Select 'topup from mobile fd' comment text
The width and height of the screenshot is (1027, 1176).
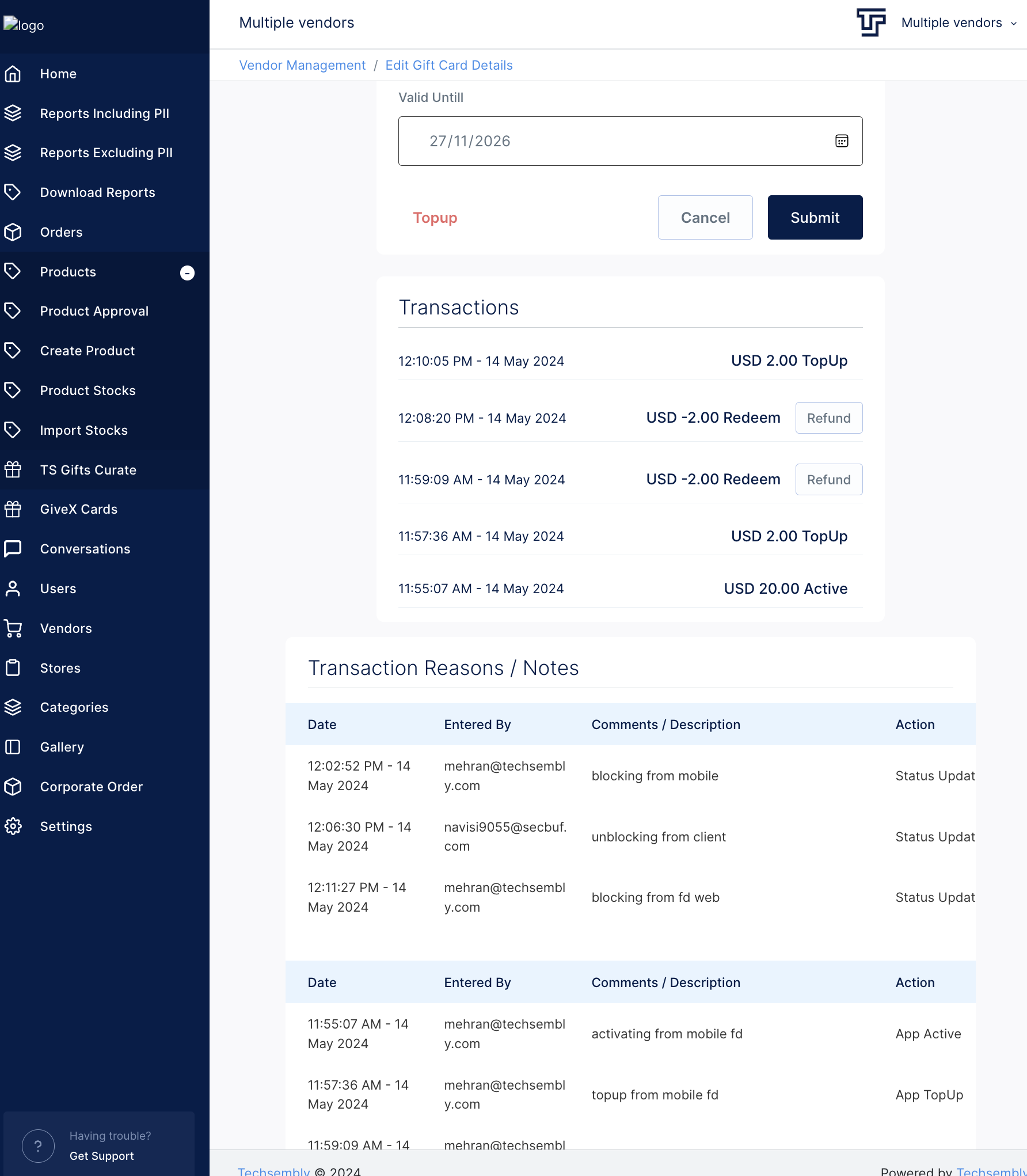point(655,1095)
